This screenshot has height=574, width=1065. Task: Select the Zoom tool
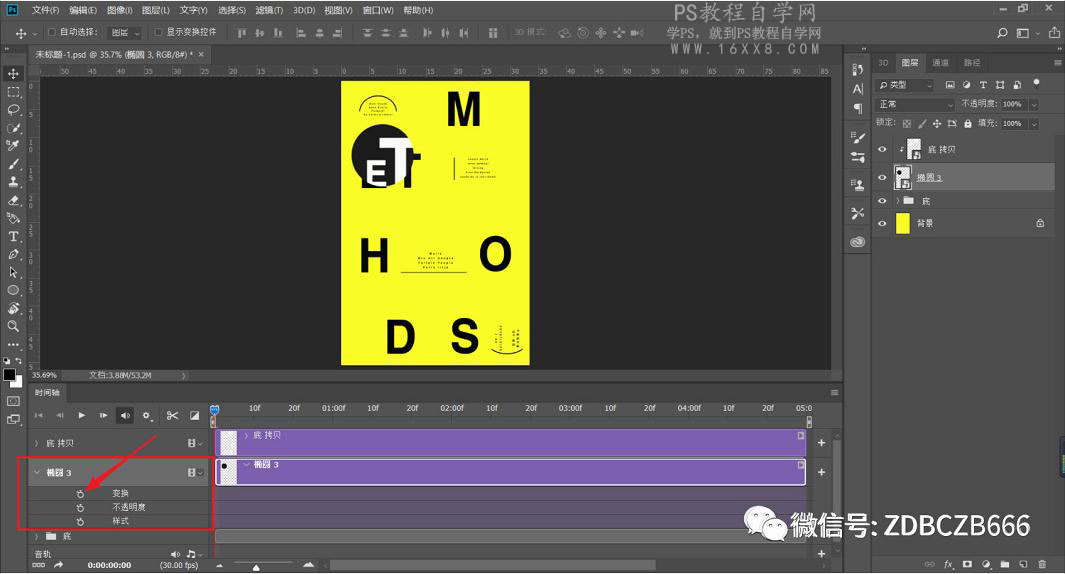click(x=14, y=326)
